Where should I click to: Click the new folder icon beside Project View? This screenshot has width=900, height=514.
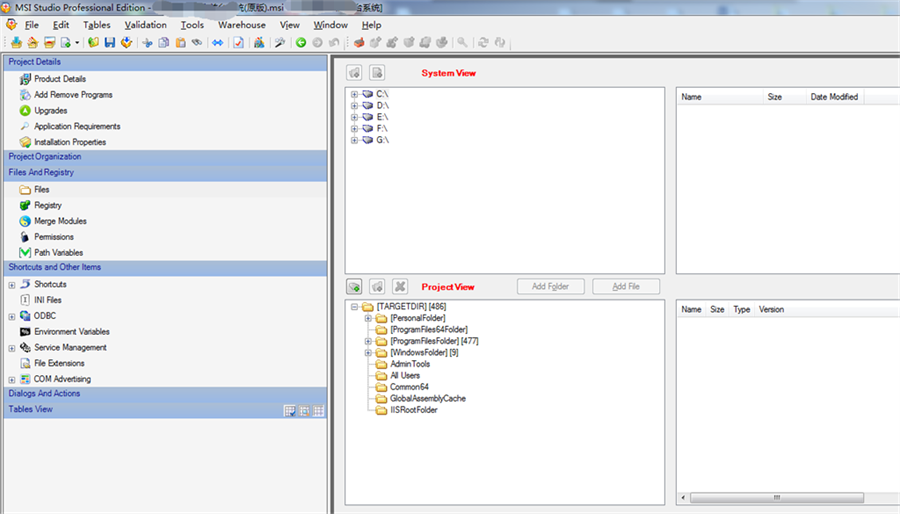point(354,287)
